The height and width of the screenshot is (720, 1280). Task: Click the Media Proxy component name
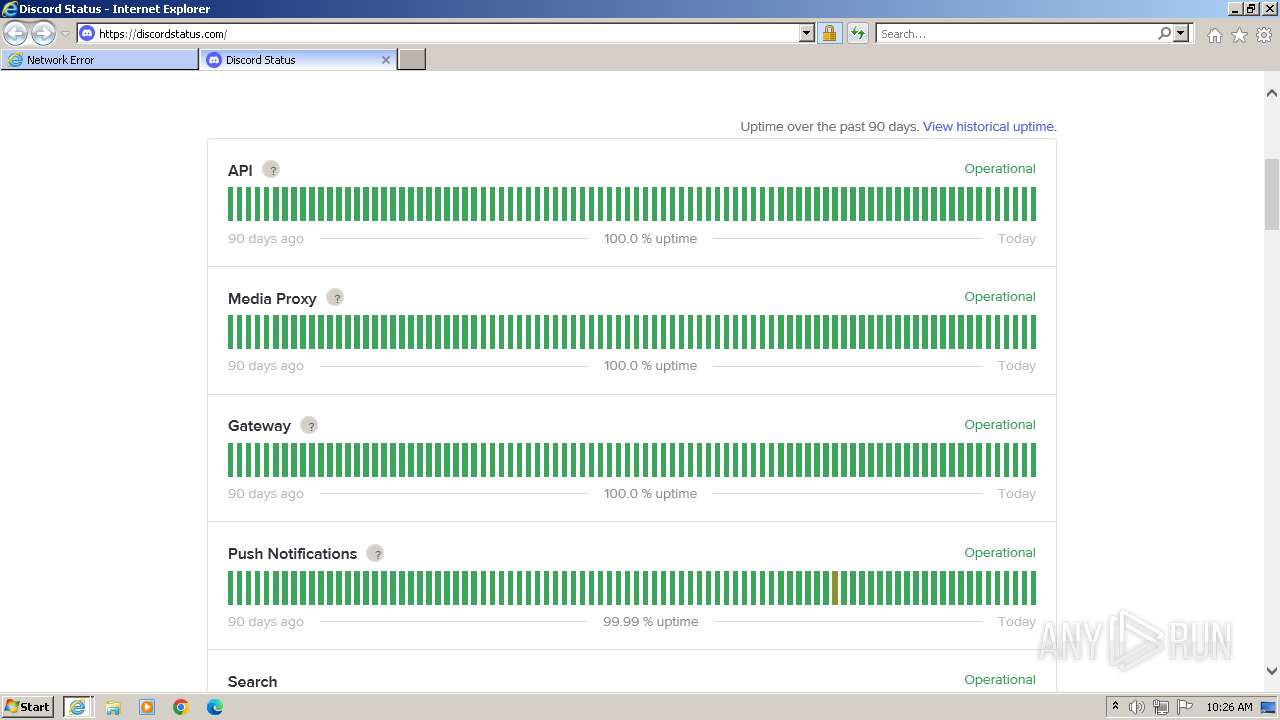[272, 299]
